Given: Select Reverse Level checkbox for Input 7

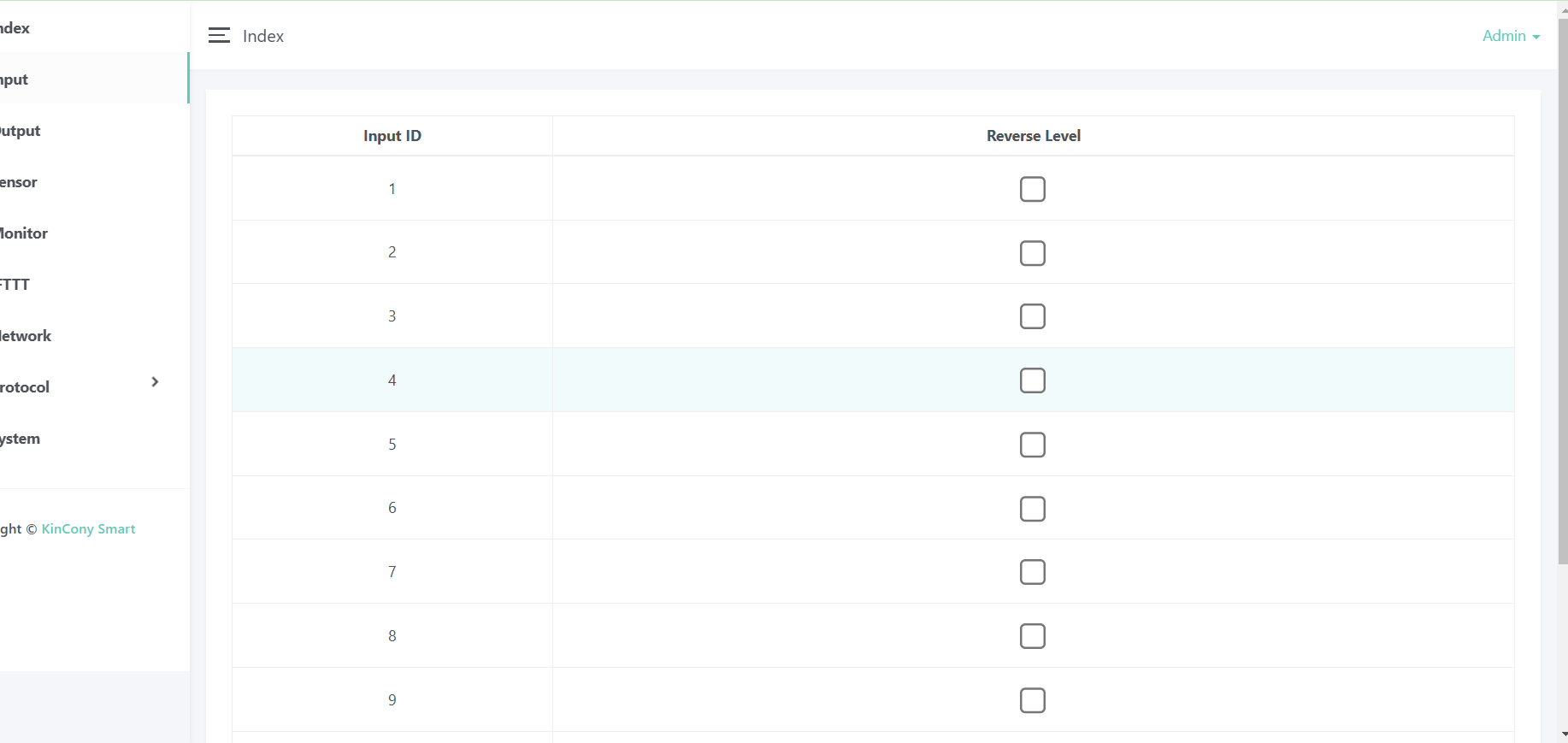Looking at the screenshot, I should [x=1032, y=572].
